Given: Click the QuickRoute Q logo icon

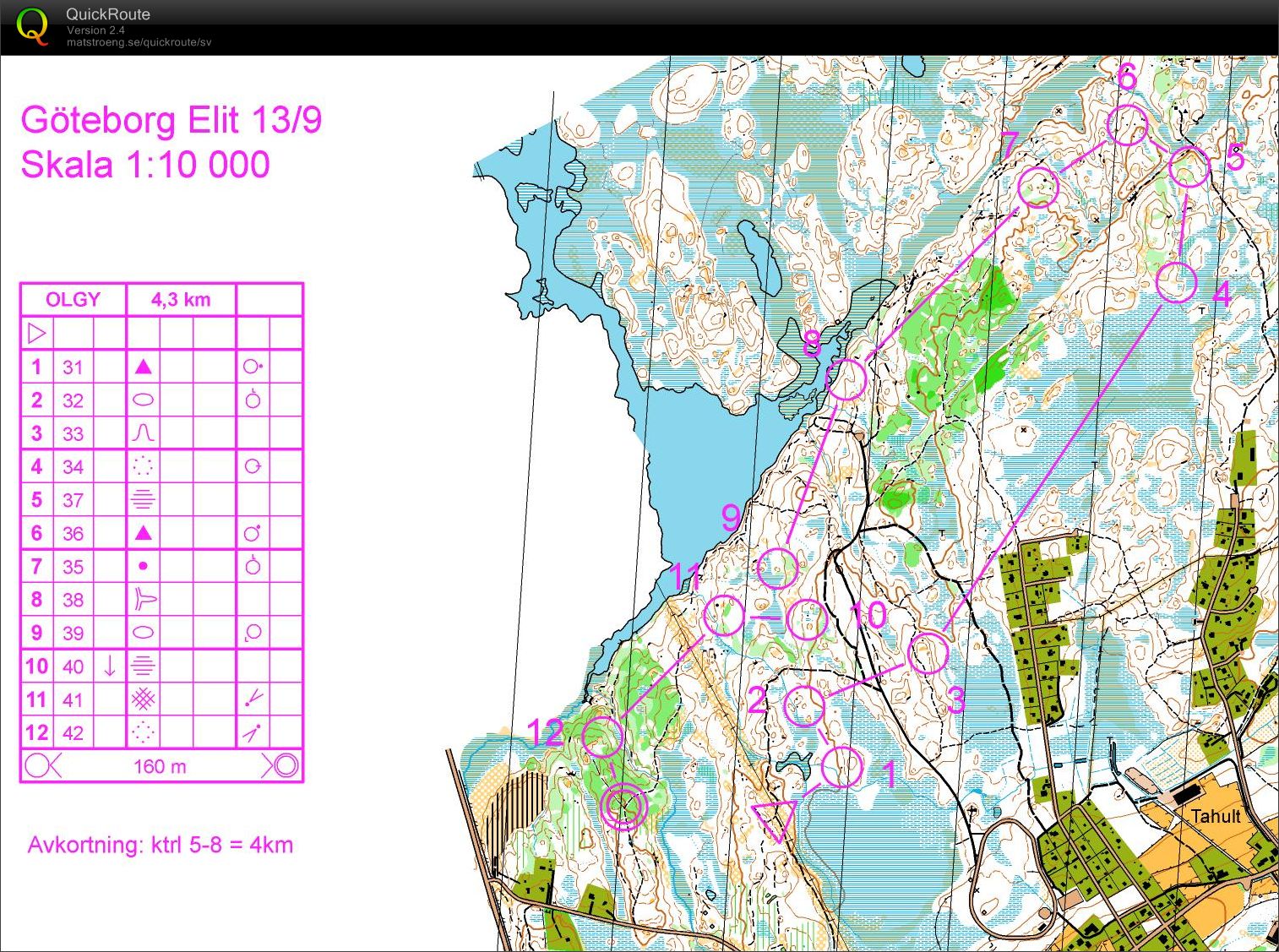Looking at the screenshot, I should (32, 26).
